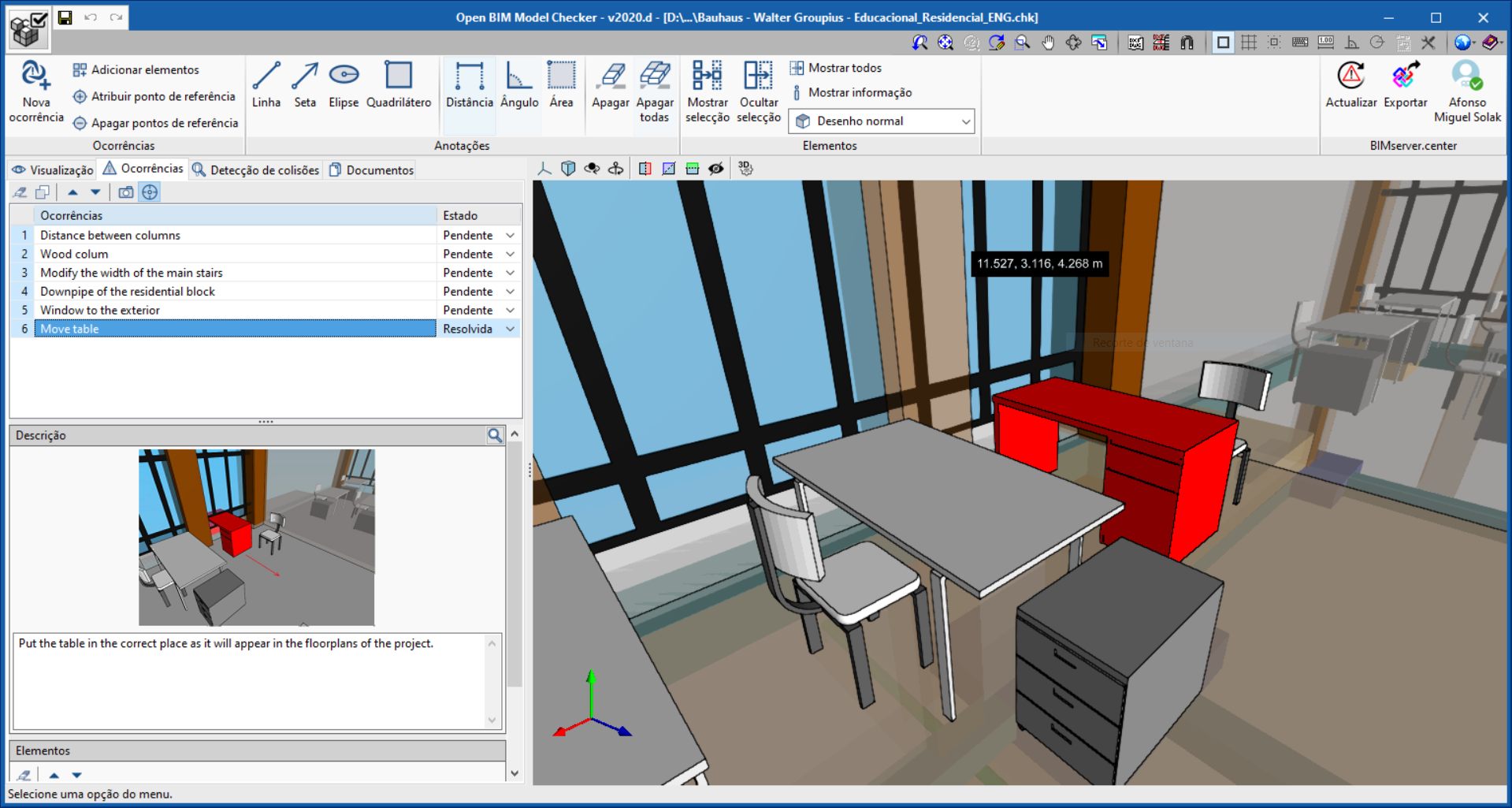Viewport: 1512px width, 808px height.
Task: Enable object snap using the magnet toolbar toggle
Action: (x=1186, y=43)
